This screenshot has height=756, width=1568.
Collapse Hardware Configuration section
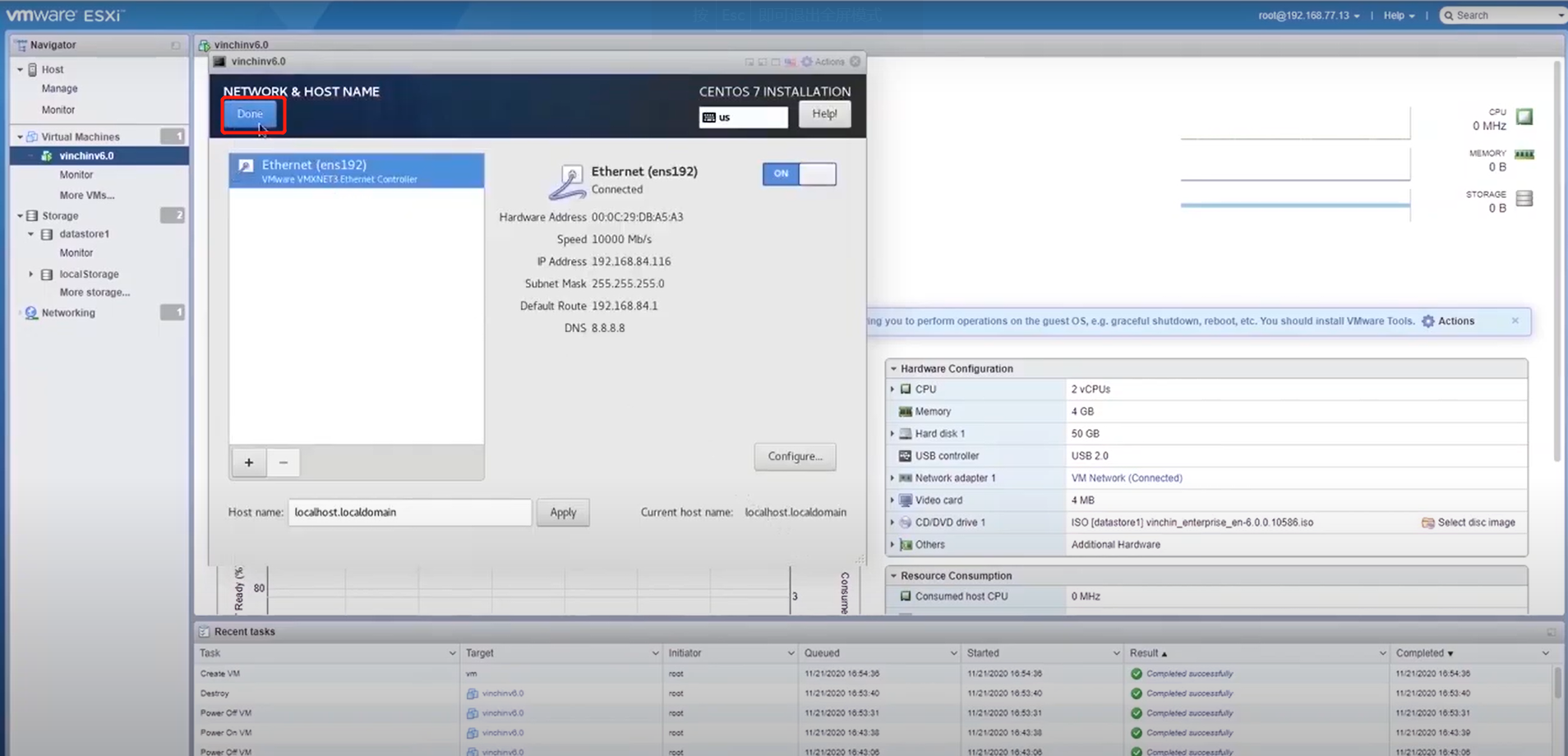893,369
